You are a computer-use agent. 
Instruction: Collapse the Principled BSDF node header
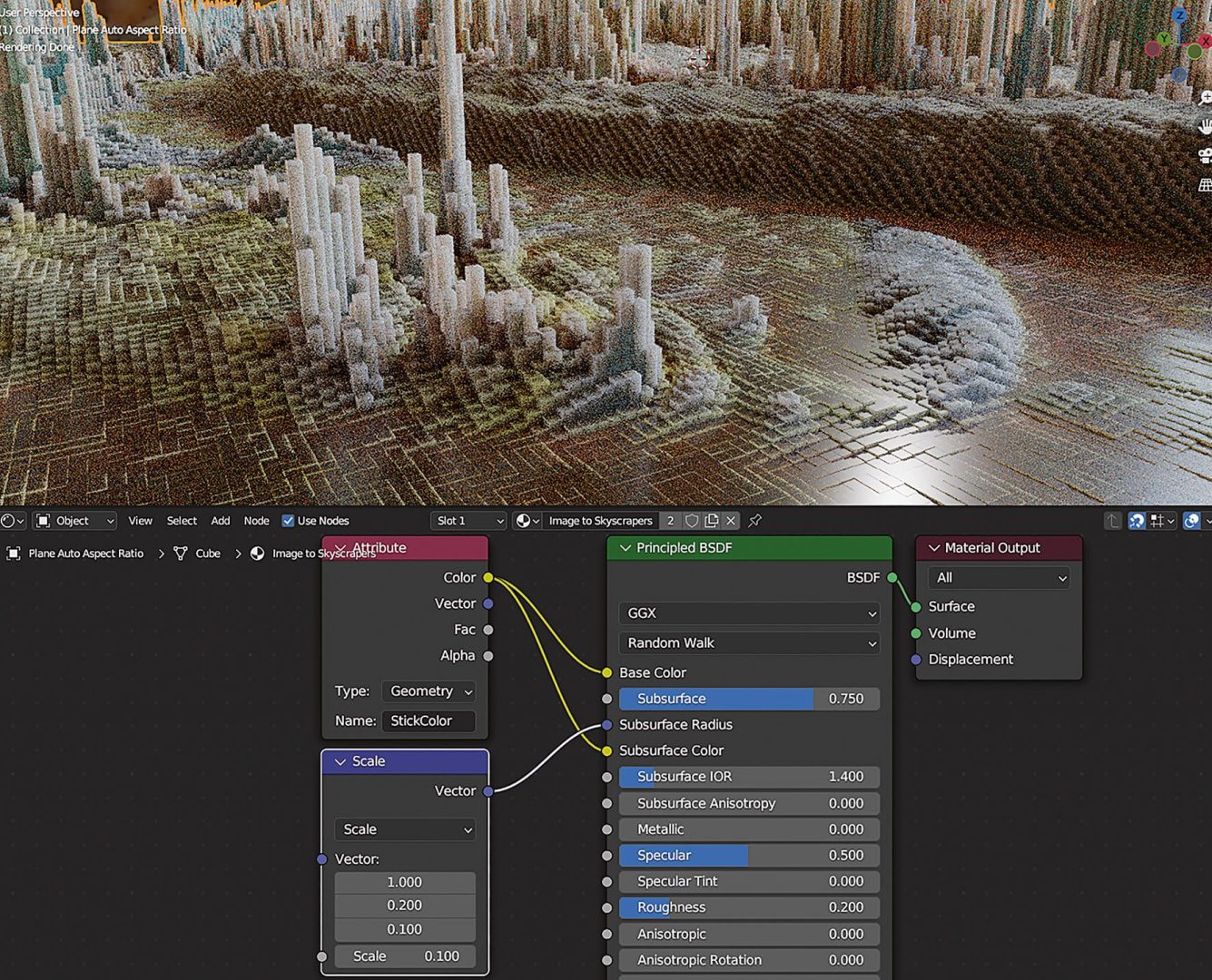point(626,547)
